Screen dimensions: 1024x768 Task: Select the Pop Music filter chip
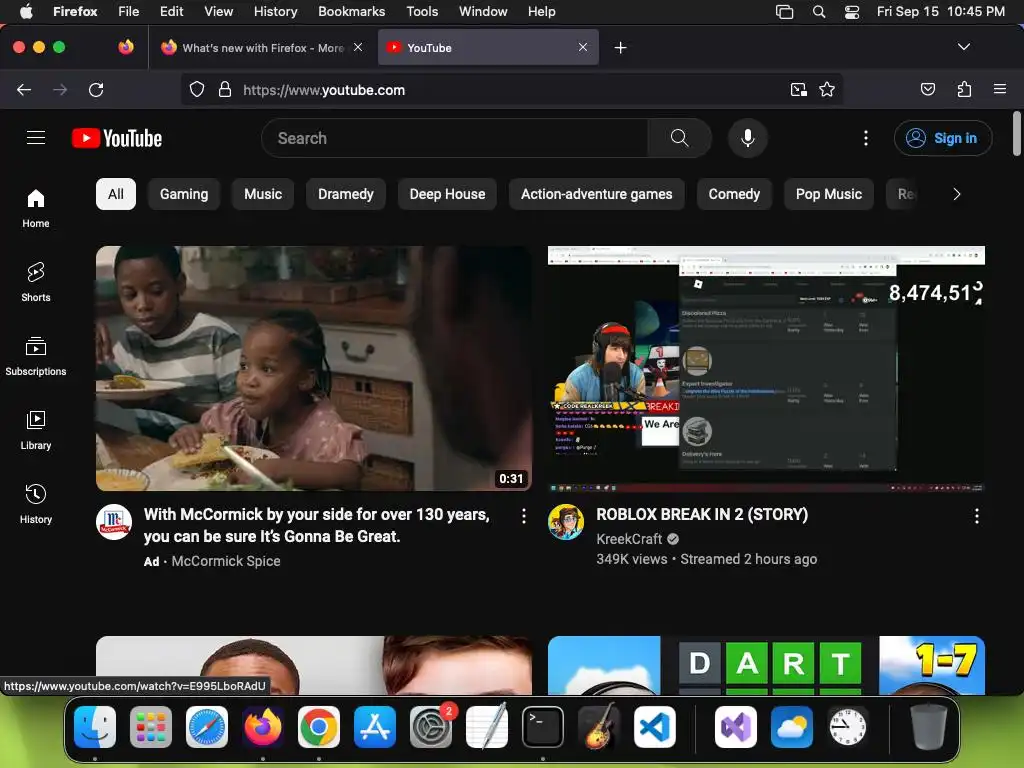829,194
